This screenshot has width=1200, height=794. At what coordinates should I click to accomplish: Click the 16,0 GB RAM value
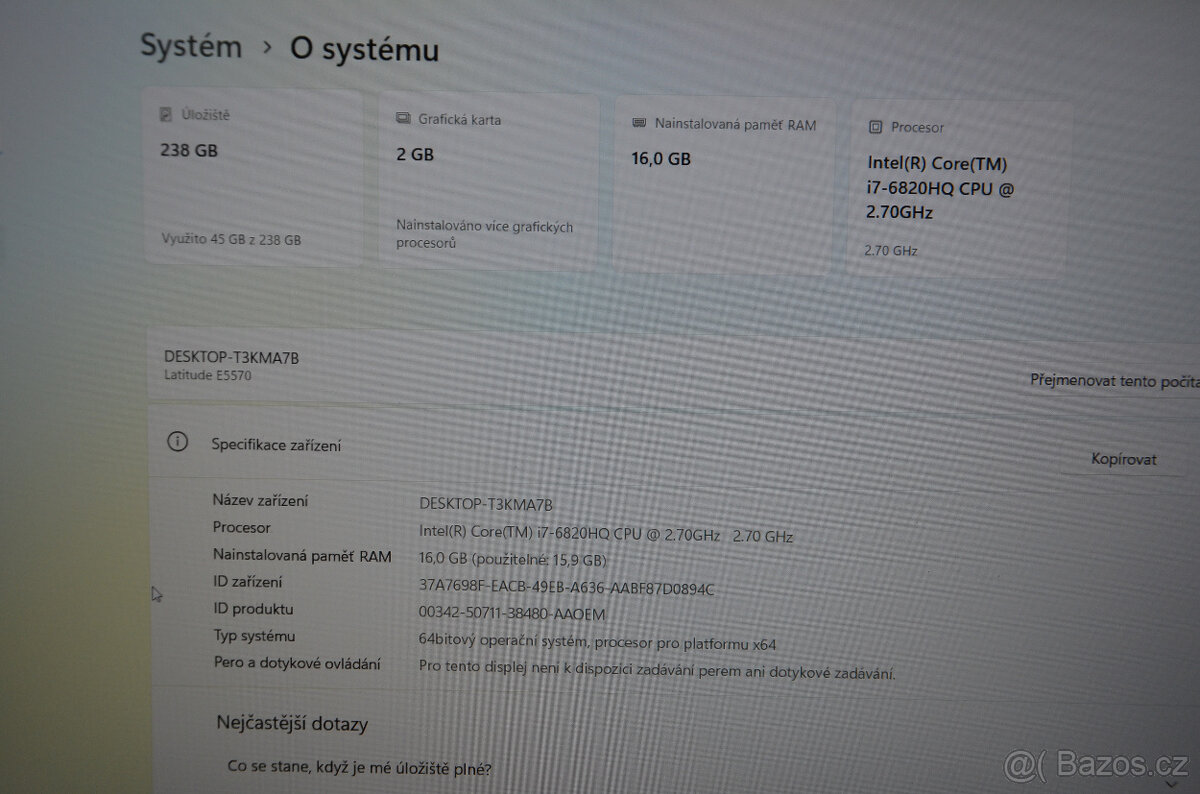[660, 158]
